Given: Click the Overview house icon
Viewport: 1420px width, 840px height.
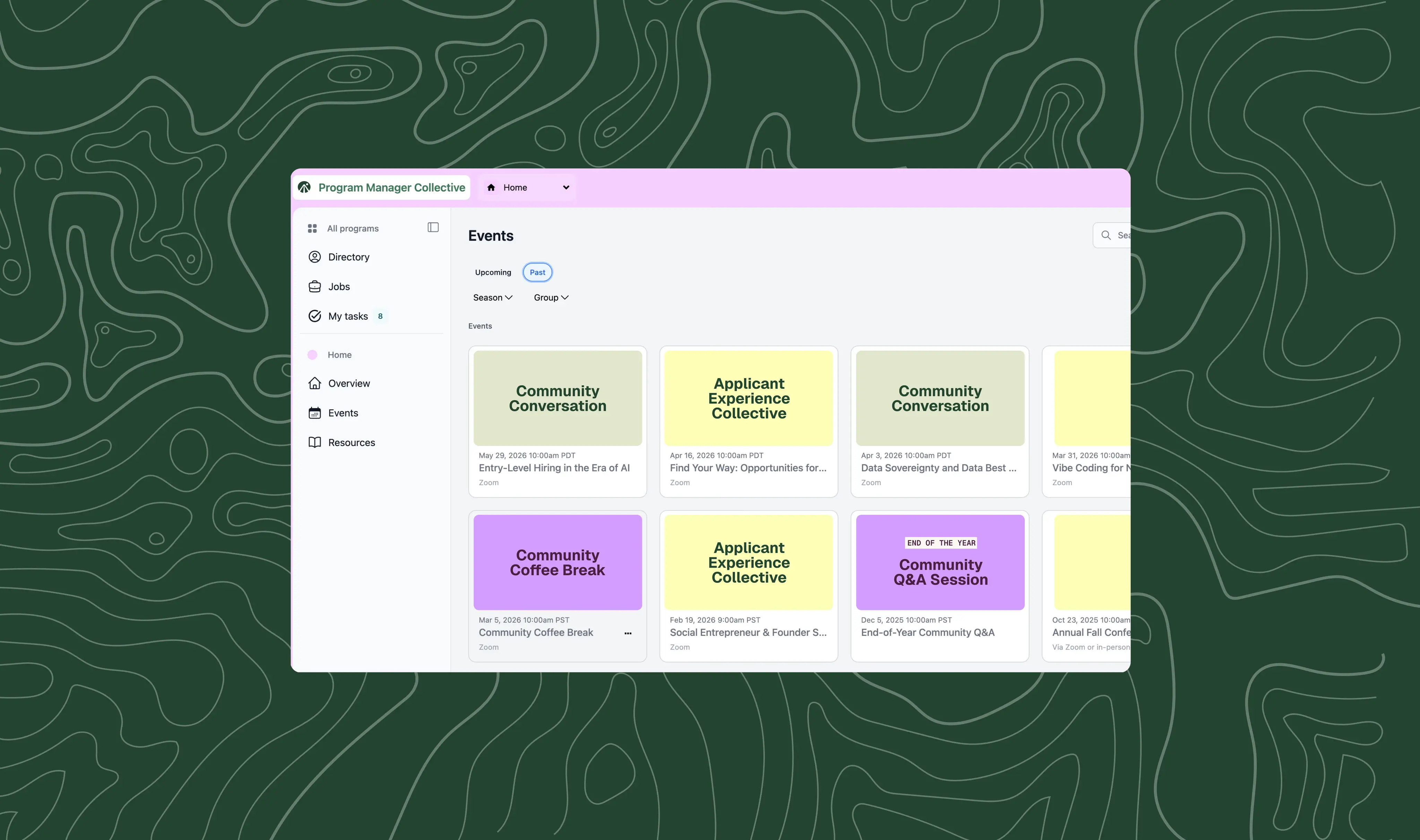Looking at the screenshot, I should point(315,383).
